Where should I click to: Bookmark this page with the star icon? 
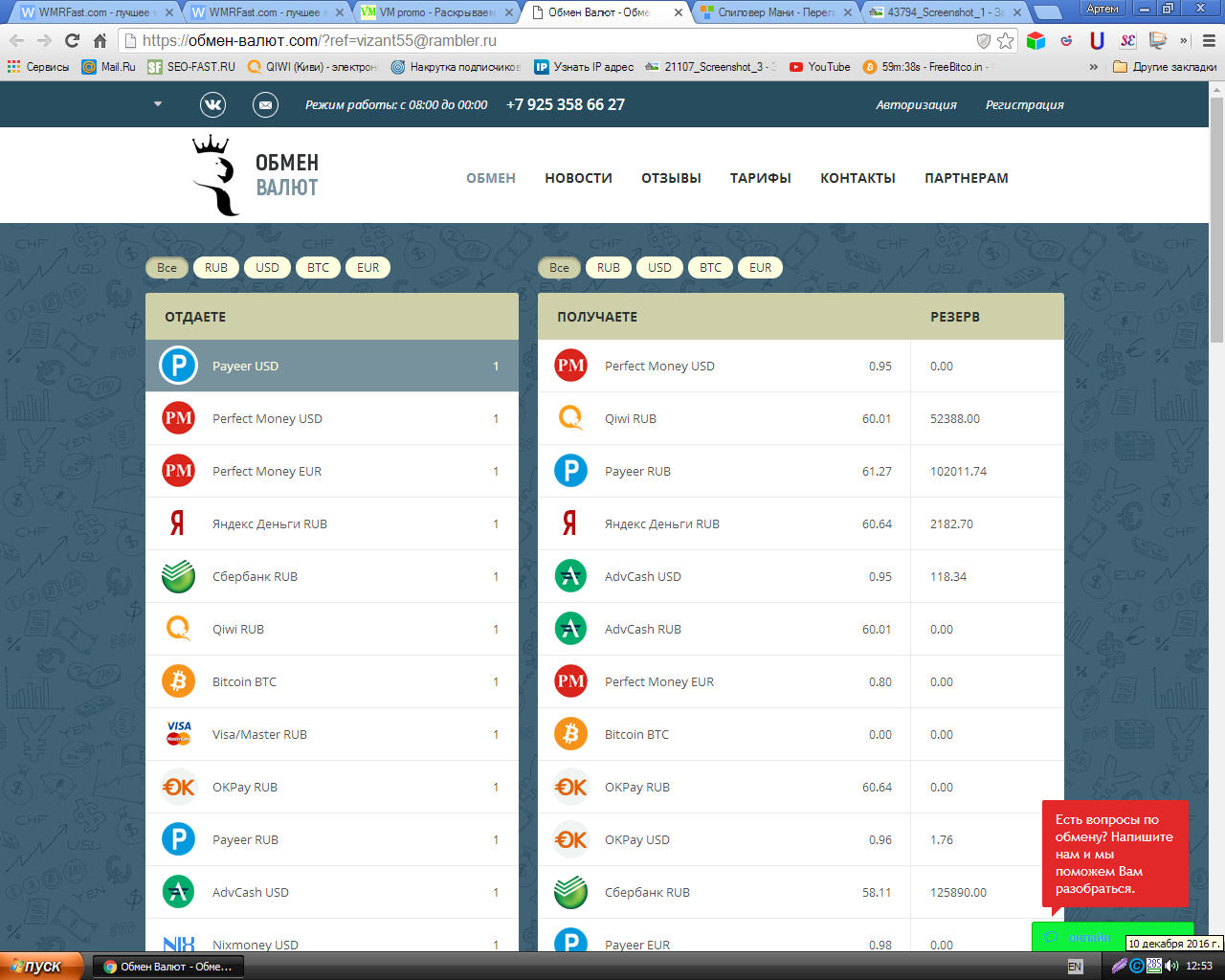click(1005, 40)
